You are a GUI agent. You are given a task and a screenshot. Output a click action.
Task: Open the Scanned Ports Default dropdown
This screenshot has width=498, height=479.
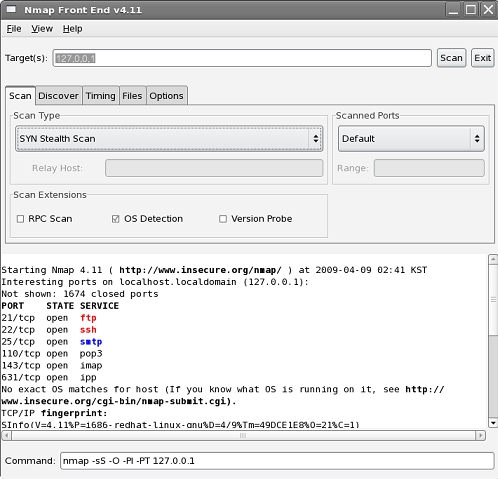411,138
